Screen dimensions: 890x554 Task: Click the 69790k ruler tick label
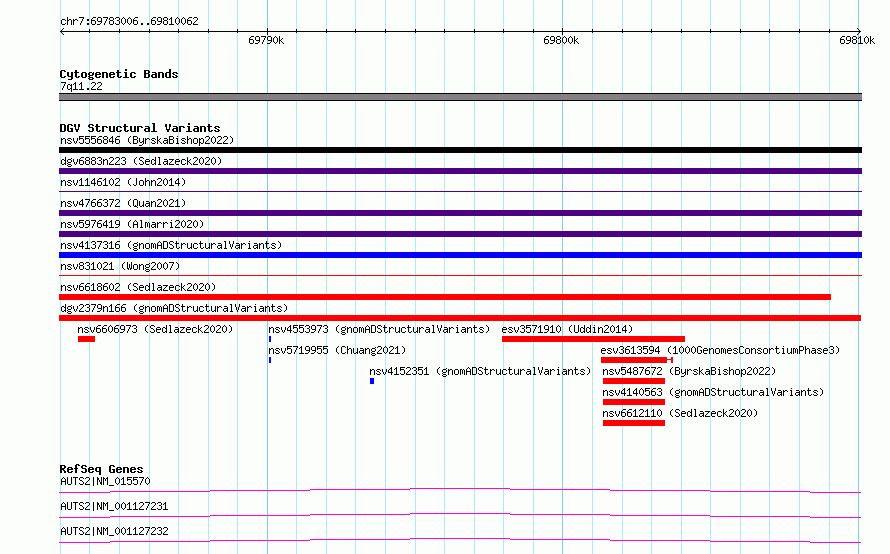[x=266, y=40]
